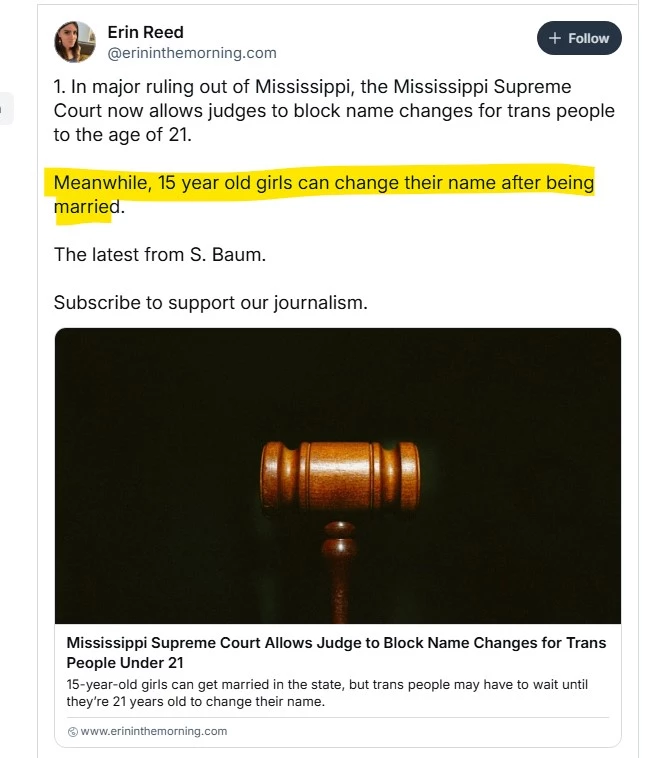The height and width of the screenshot is (758, 660).
Task: Click the gavel article preview image
Action: (x=338, y=475)
